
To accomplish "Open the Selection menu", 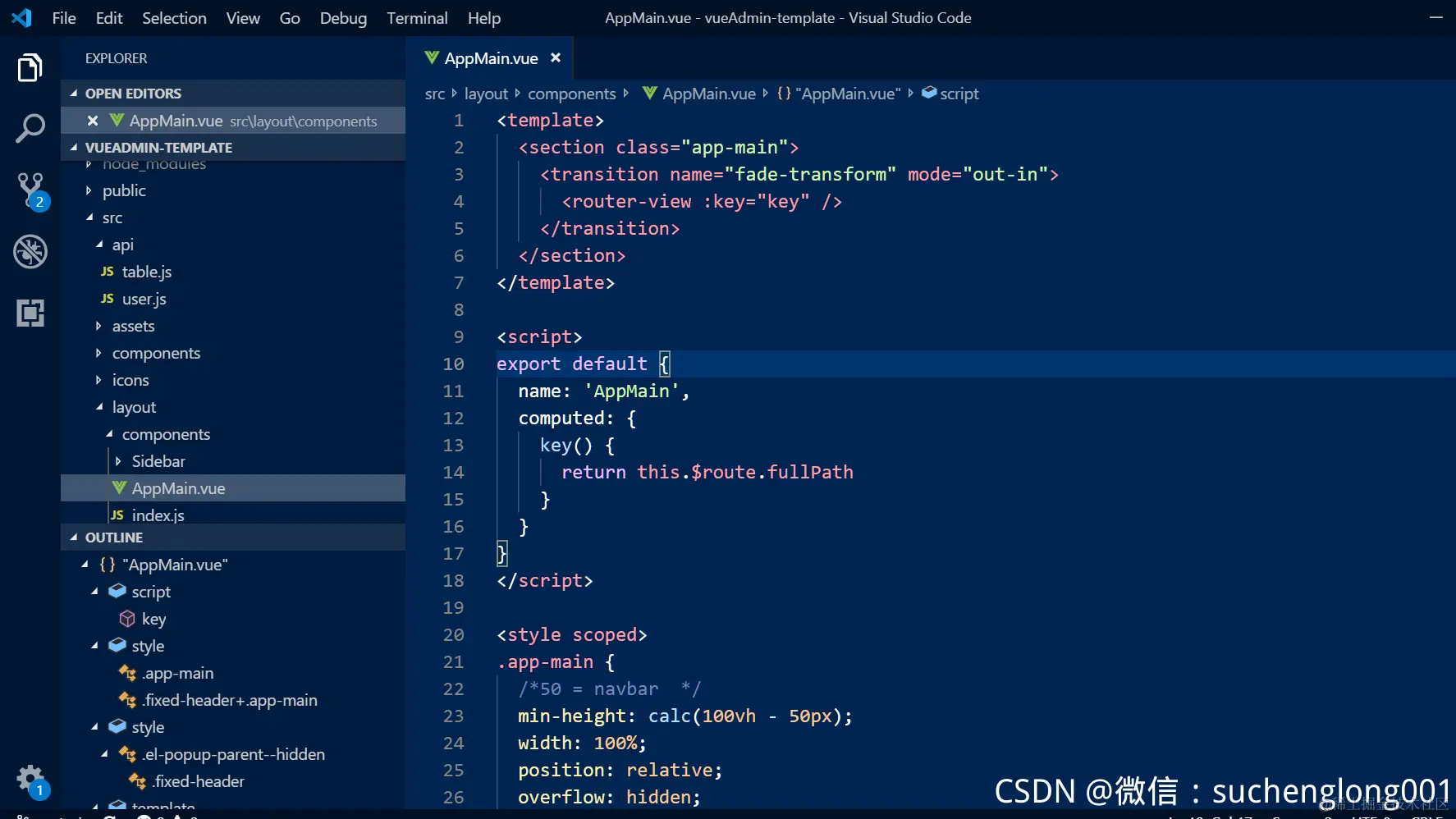I will [x=174, y=18].
